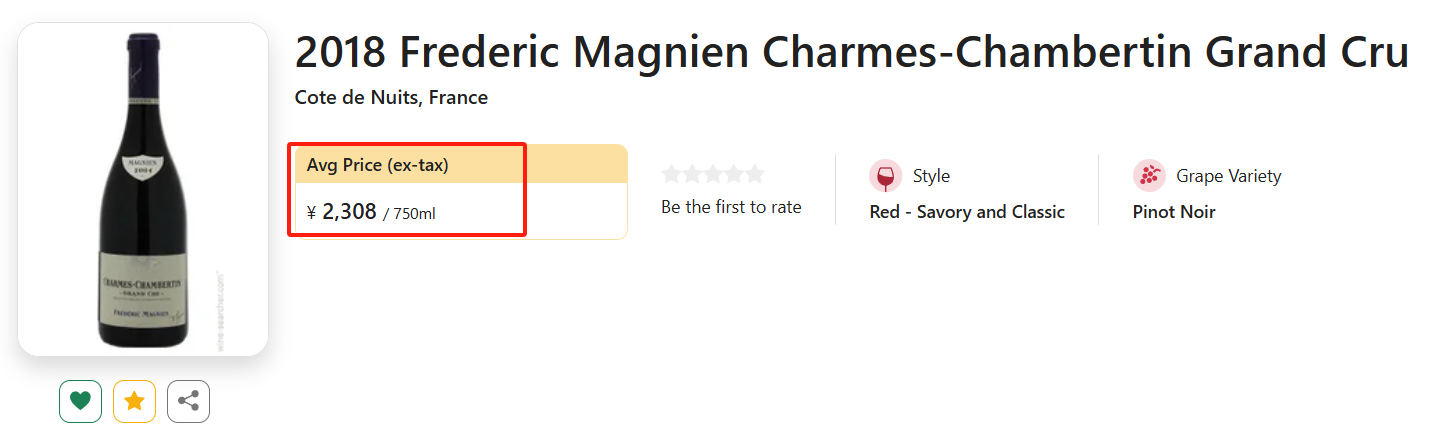Viewport: 1429px width, 429px height.
Task: Open the share icon
Action: [188, 402]
